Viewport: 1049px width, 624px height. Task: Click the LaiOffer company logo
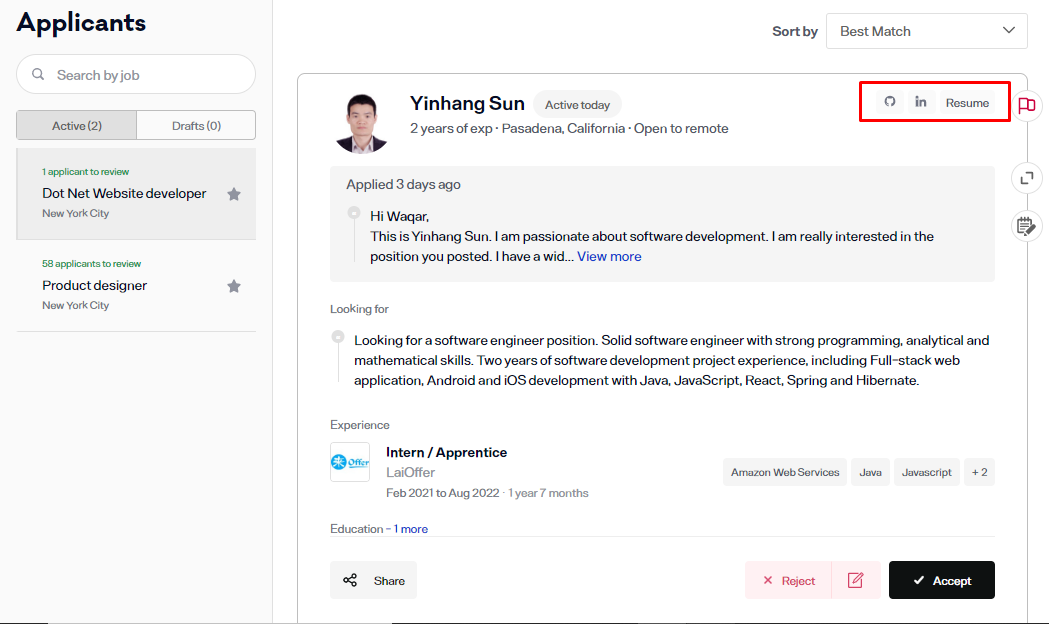[x=350, y=462]
